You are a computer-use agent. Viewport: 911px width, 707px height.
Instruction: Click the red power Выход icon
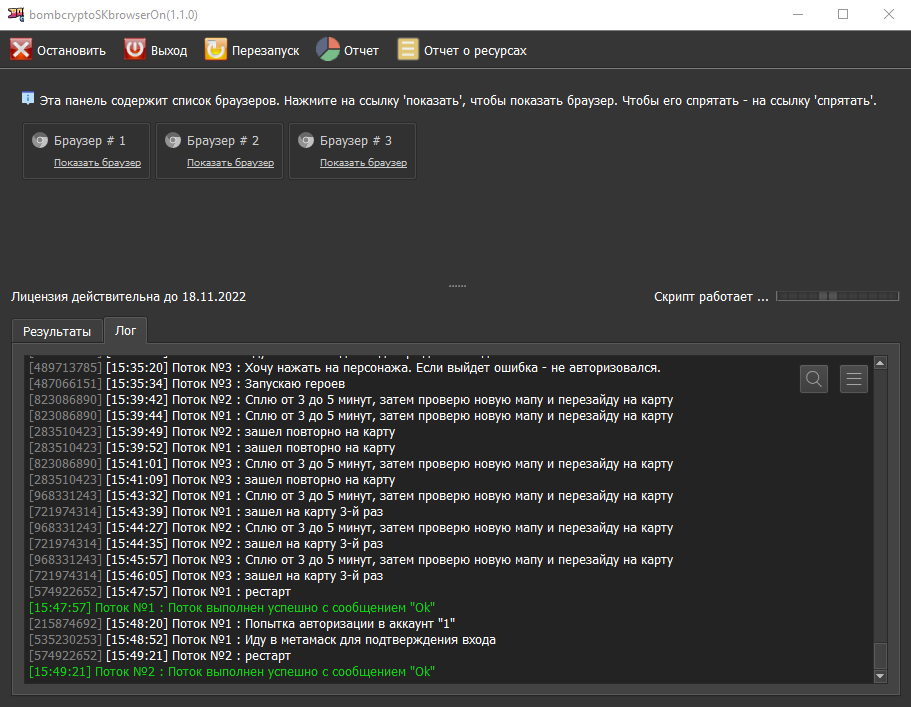click(135, 49)
